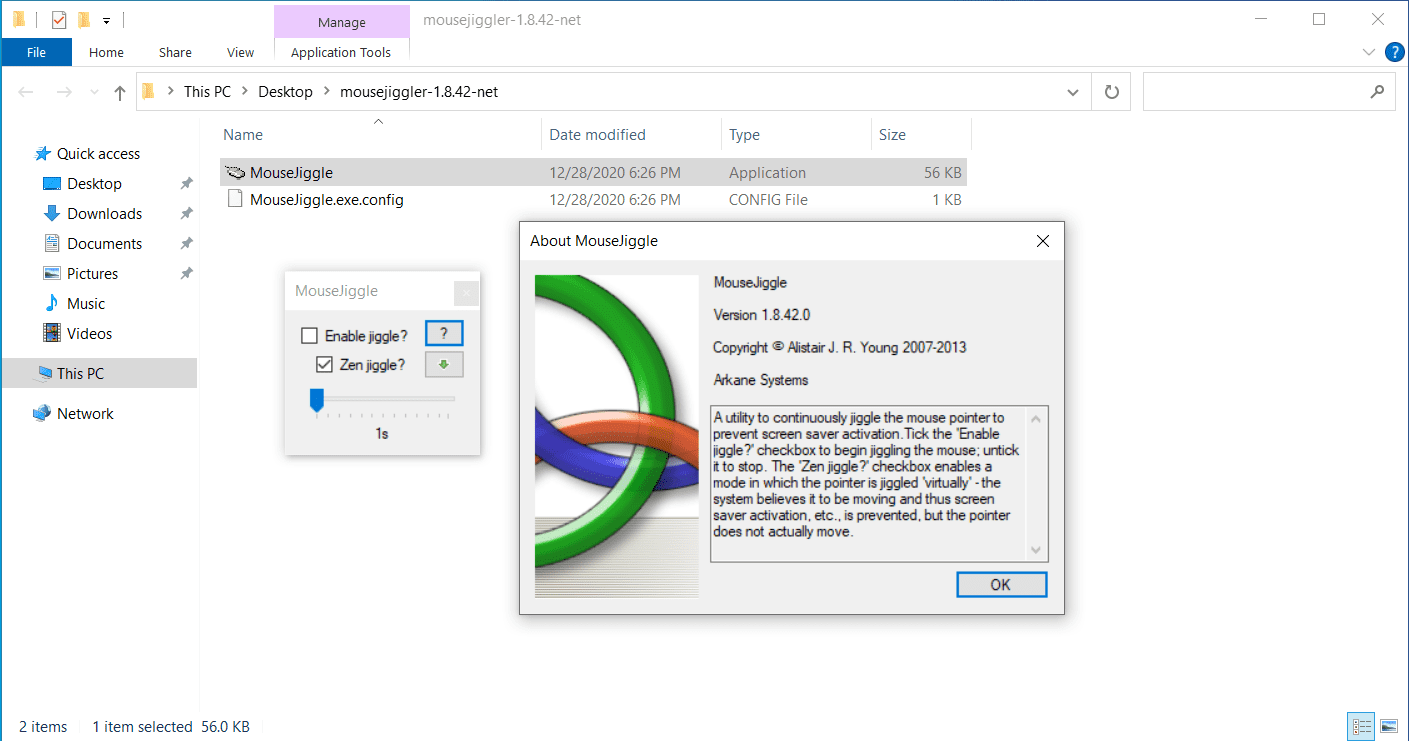Click the folder icon in the address bar
1409x741 pixels.
(149, 92)
